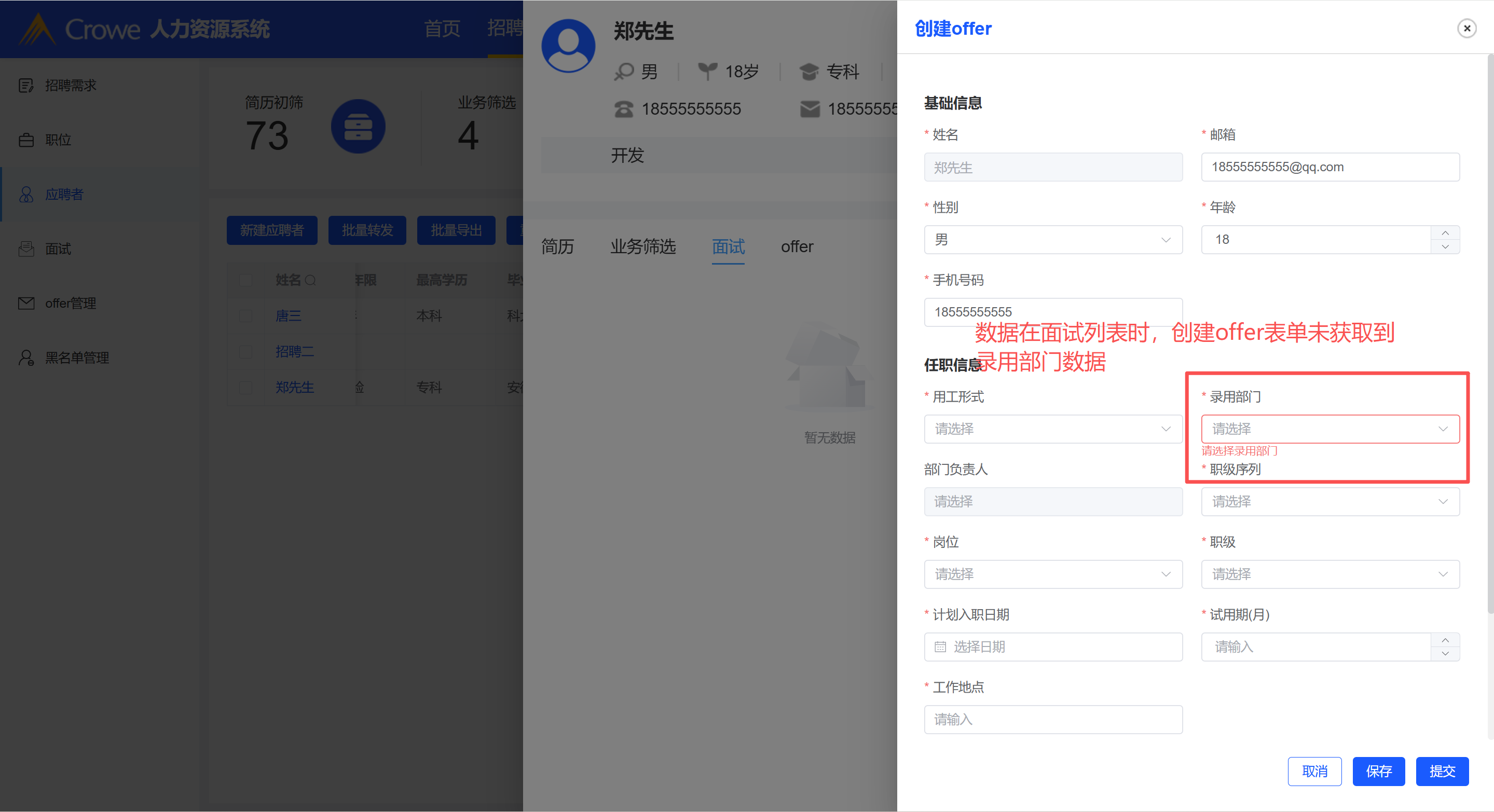The height and width of the screenshot is (812, 1494).
Task: Click the calendar icon in 计划入职日期 field
Action: (940, 646)
